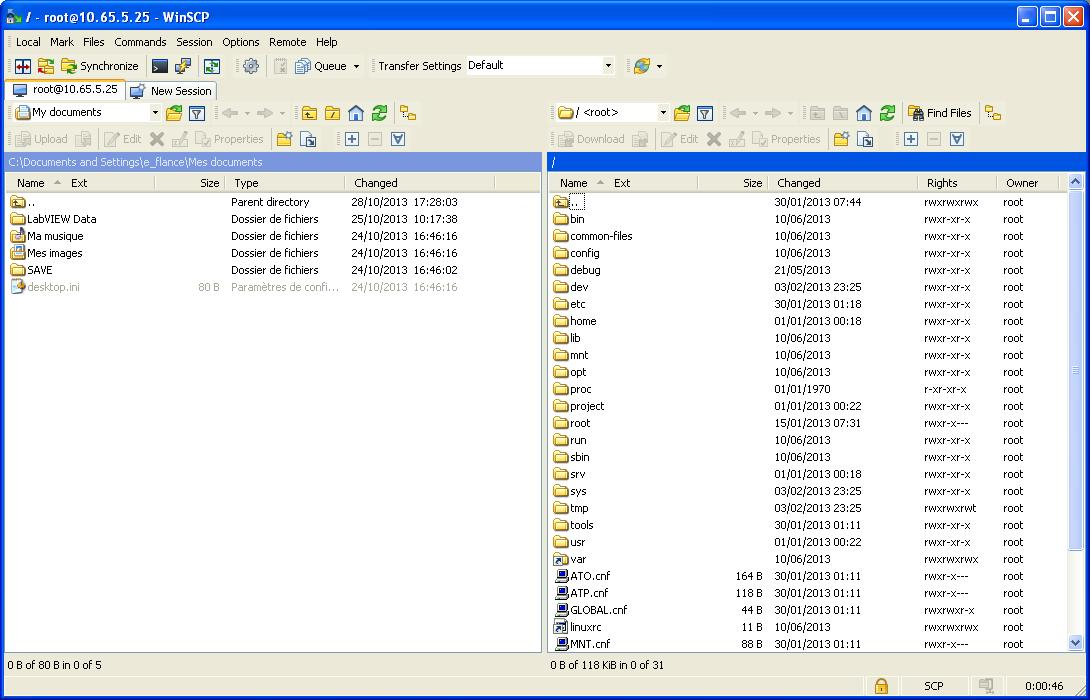Open the Transfer Settings Default combo box
This screenshot has width=1090, height=700.
click(x=541, y=65)
